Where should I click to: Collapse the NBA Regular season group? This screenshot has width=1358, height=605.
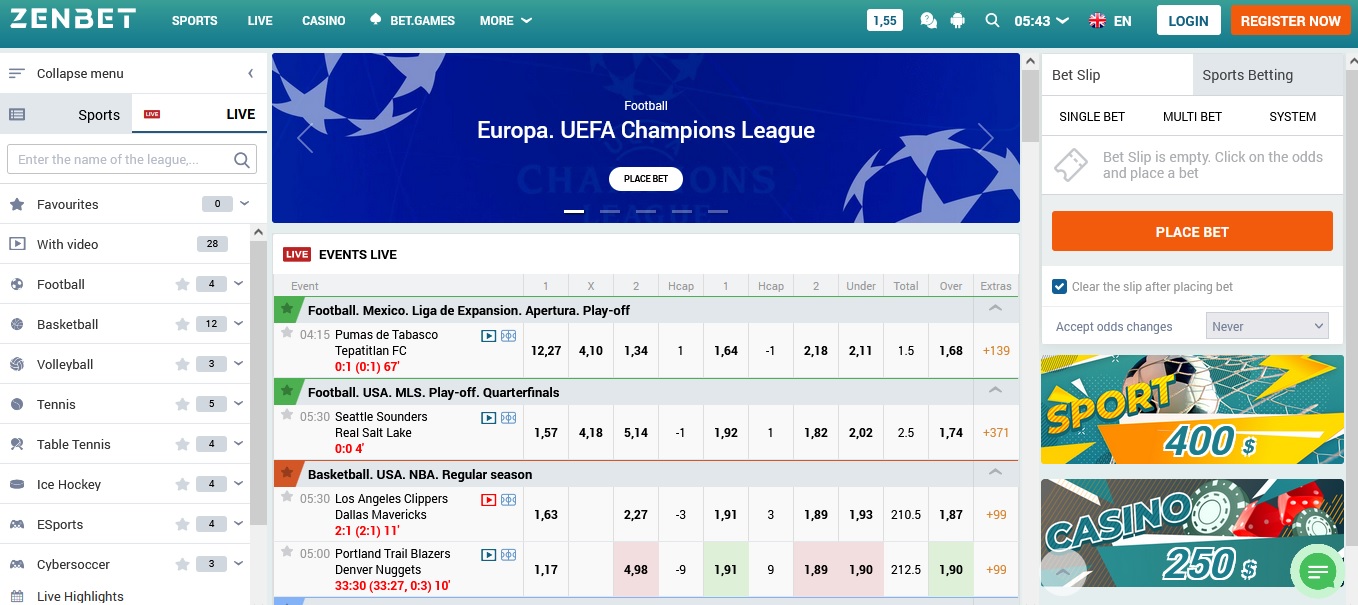pyautogui.click(x=995, y=473)
